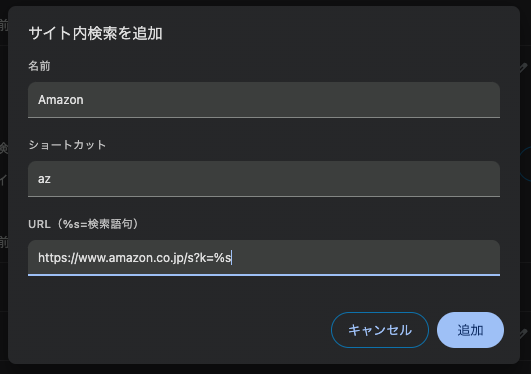
Task: Focus the URL field with amazon.co.jp address
Action: [264, 258]
